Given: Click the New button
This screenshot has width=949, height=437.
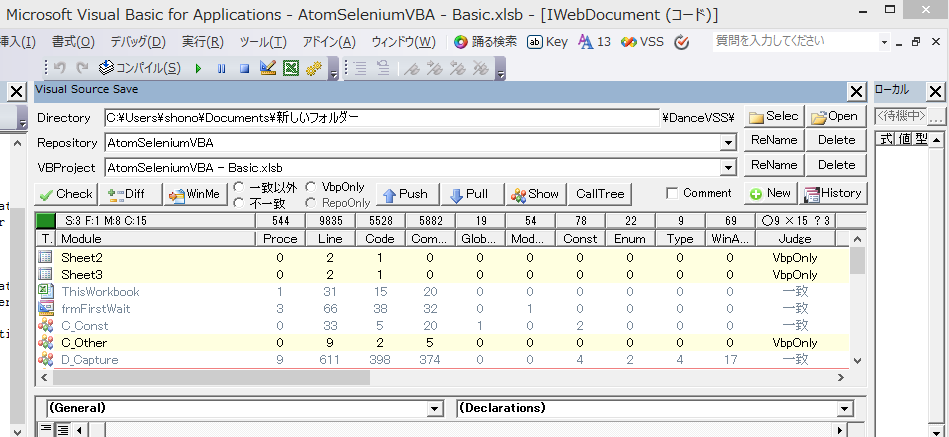Looking at the screenshot, I should (771, 193).
